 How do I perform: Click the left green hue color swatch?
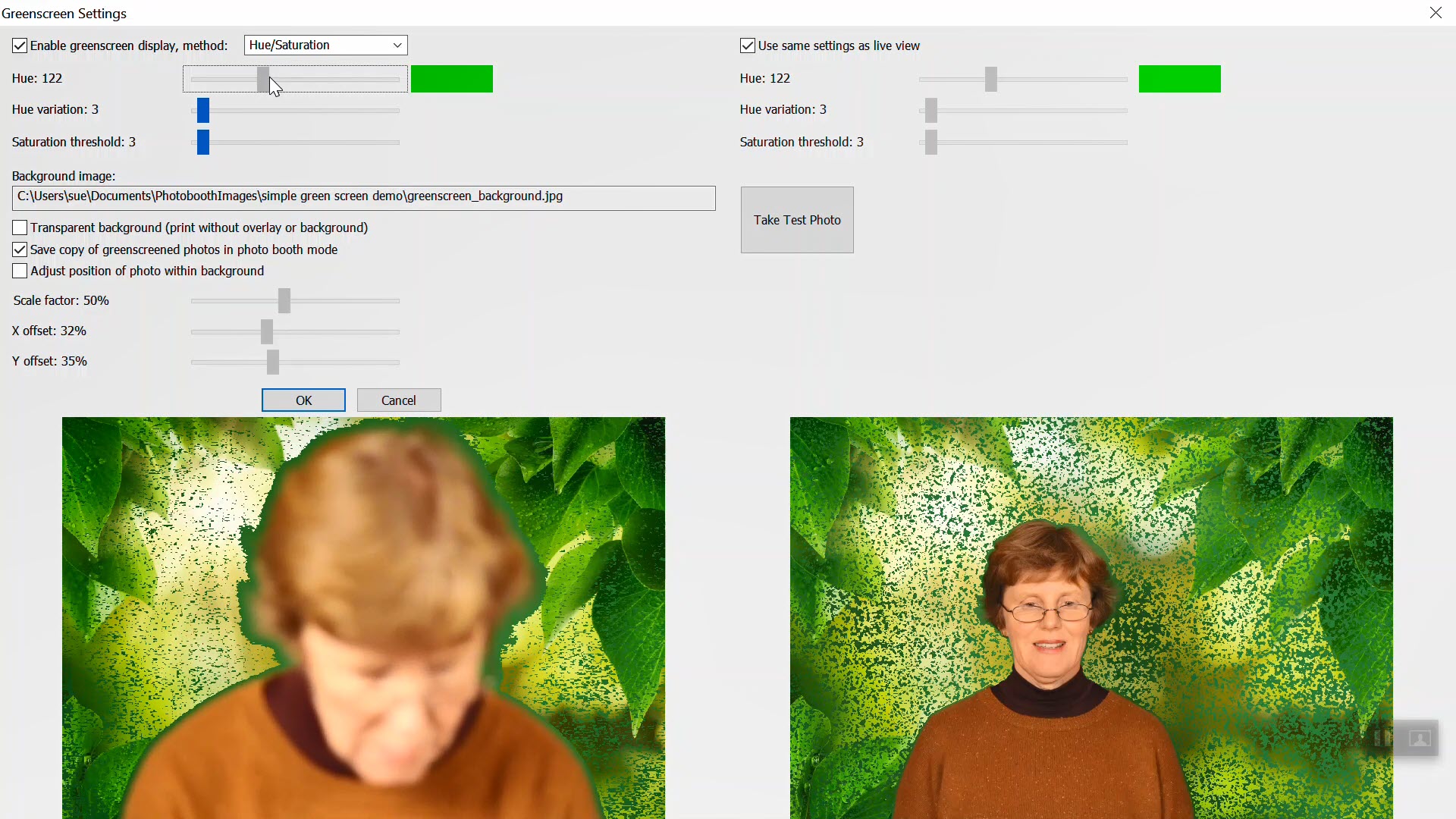[452, 79]
